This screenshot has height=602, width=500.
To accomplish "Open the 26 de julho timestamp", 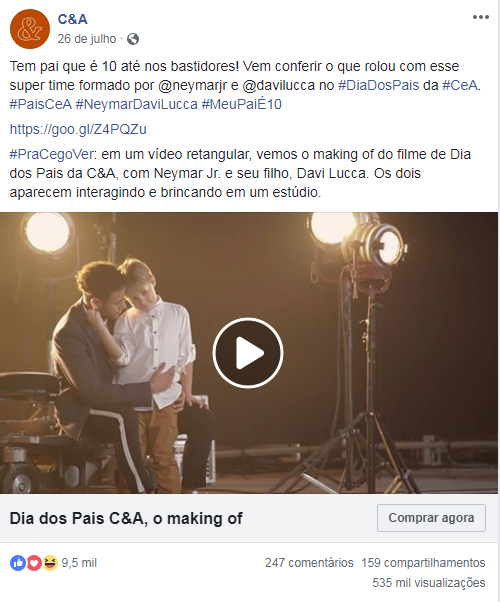I will [x=87, y=39].
